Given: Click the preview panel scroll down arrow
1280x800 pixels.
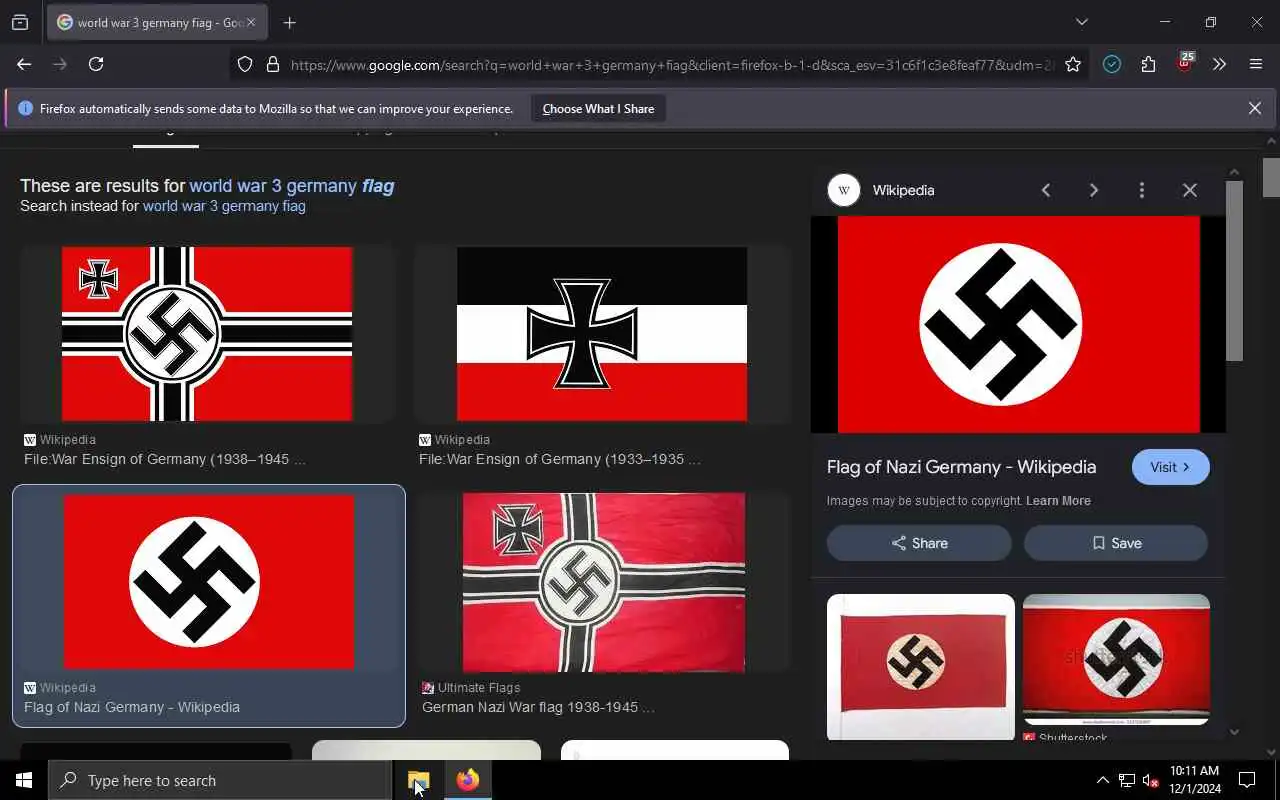Looking at the screenshot, I should 1234,731.
